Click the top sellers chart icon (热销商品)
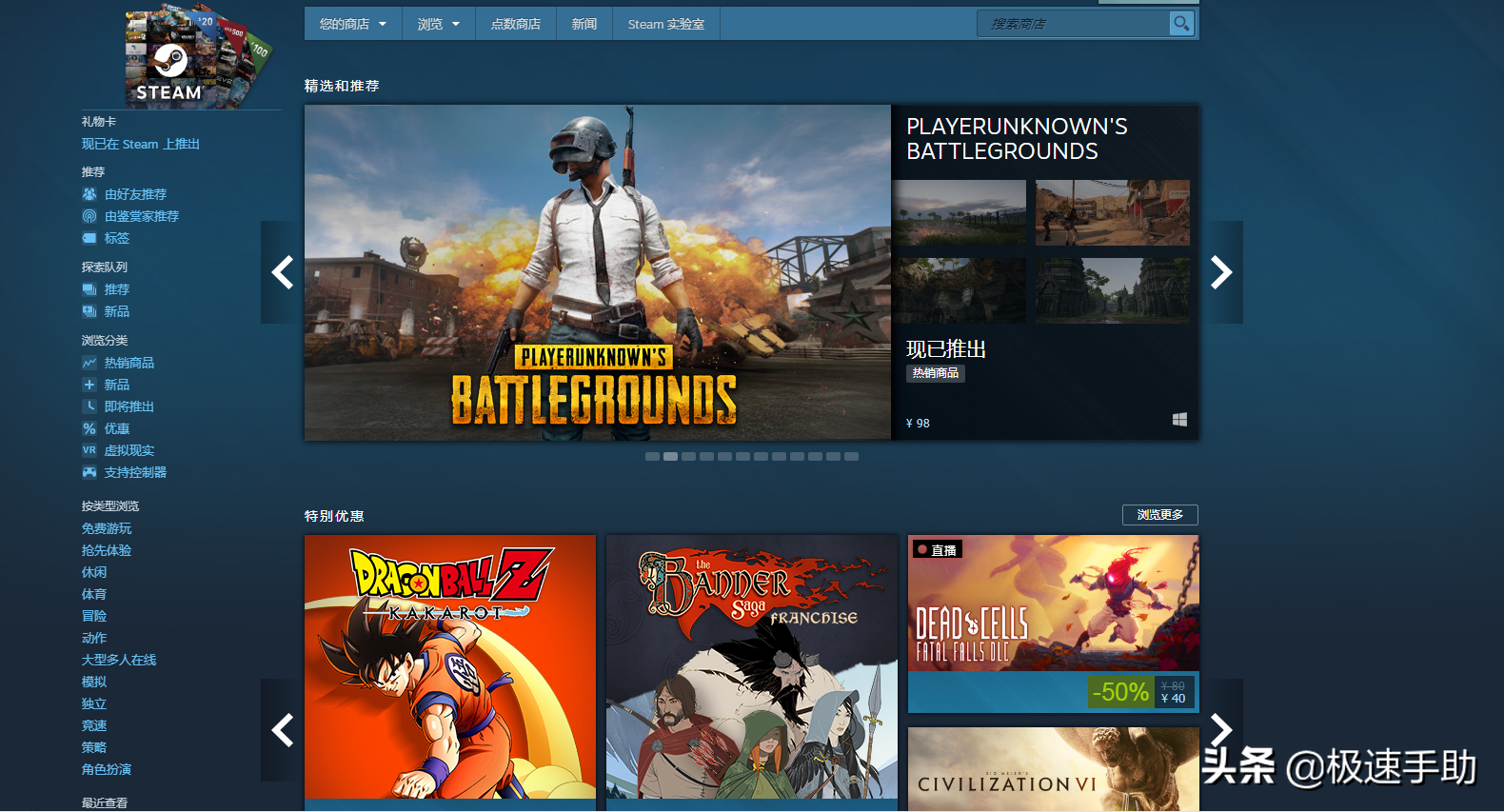Screen dimensions: 1504x812 tap(89, 363)
